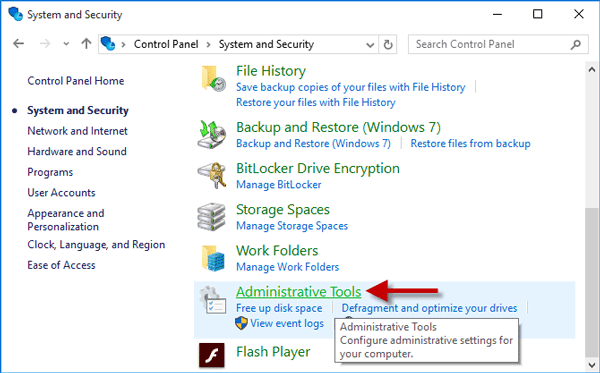Open BitLocker Drive Encryption heading
The width and height of the screenshot is (600, 373).
318,169
